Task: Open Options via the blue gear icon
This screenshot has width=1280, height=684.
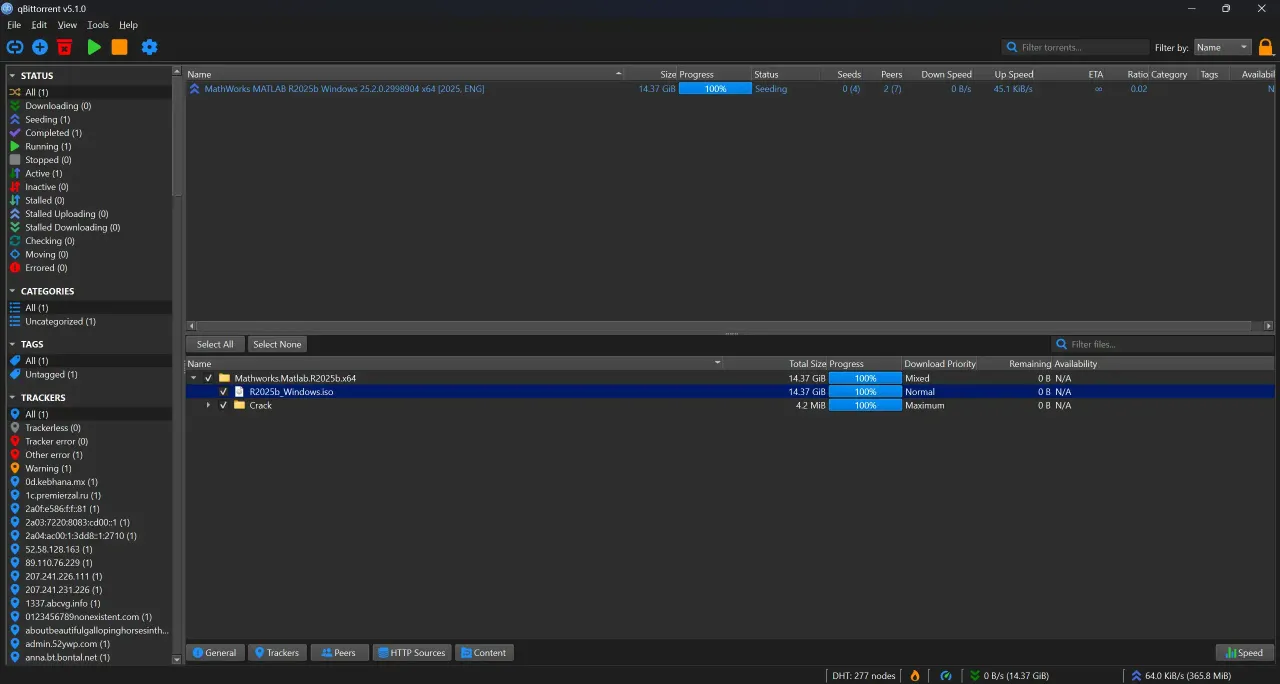Action: [x=149, y=47]
